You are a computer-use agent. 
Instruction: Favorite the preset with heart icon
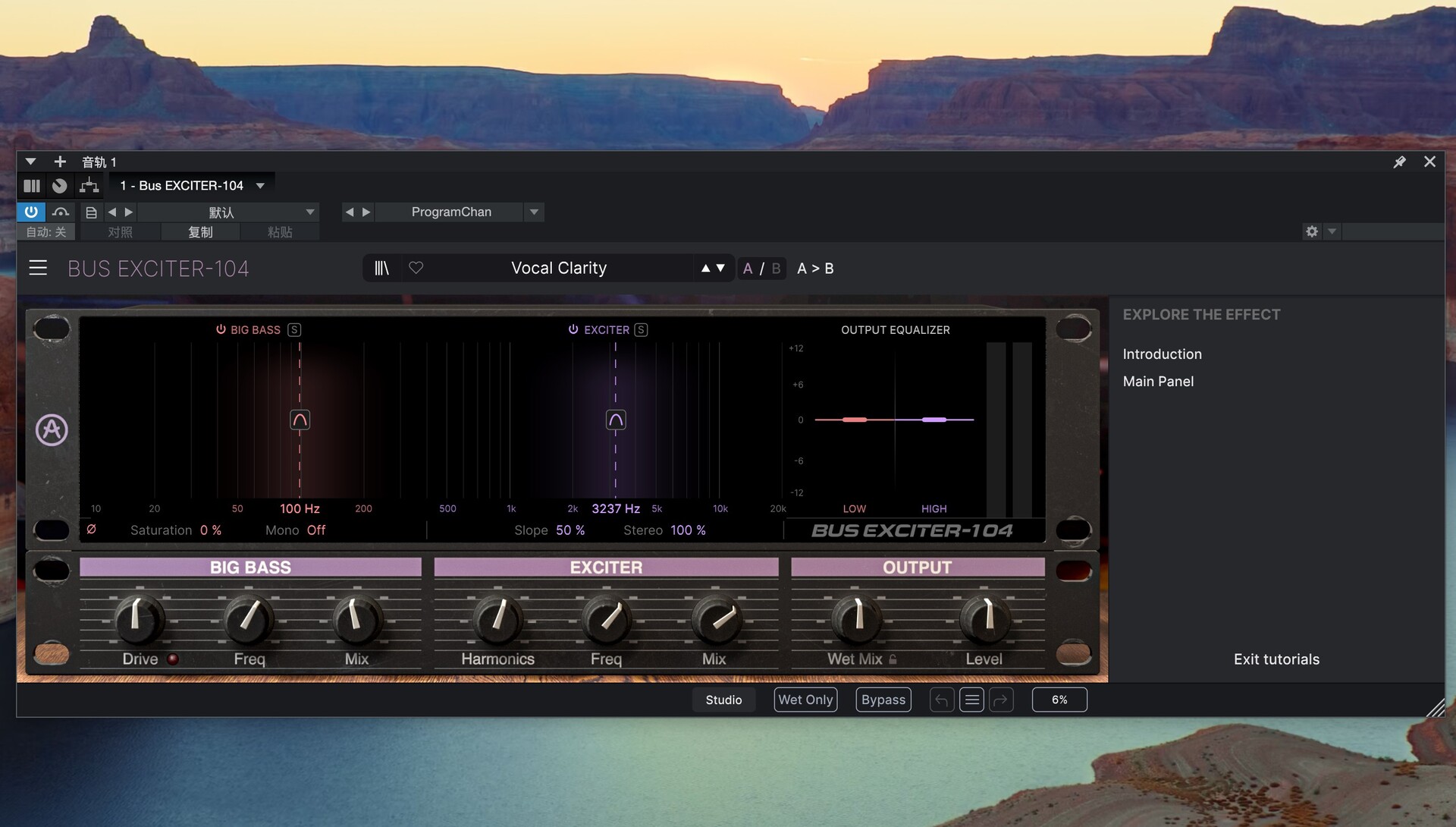(416, 268)
